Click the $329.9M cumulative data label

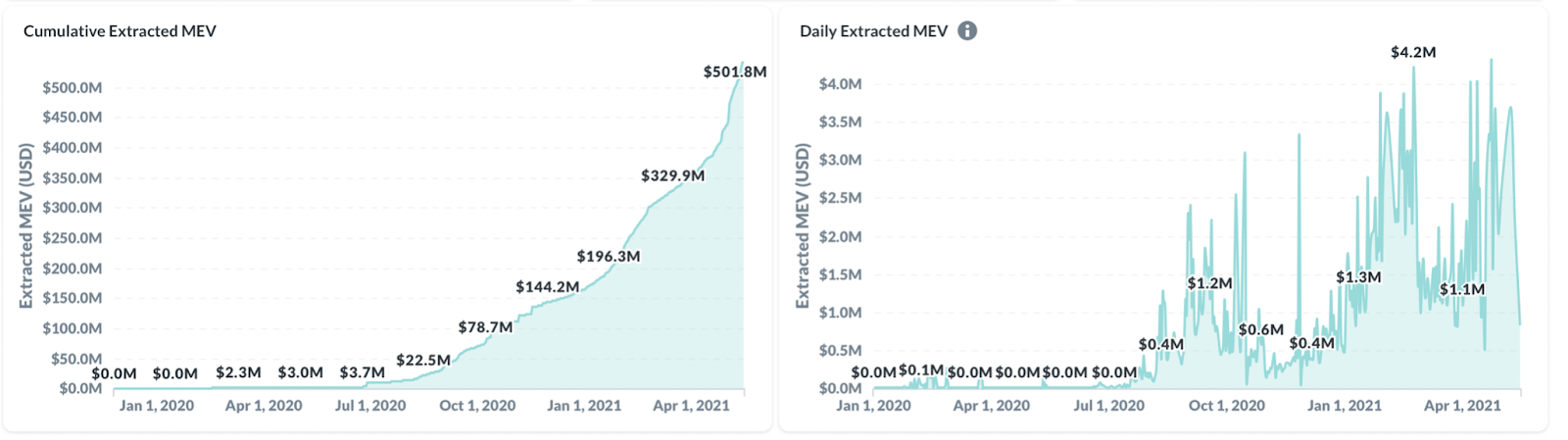(x=673, y=175)
